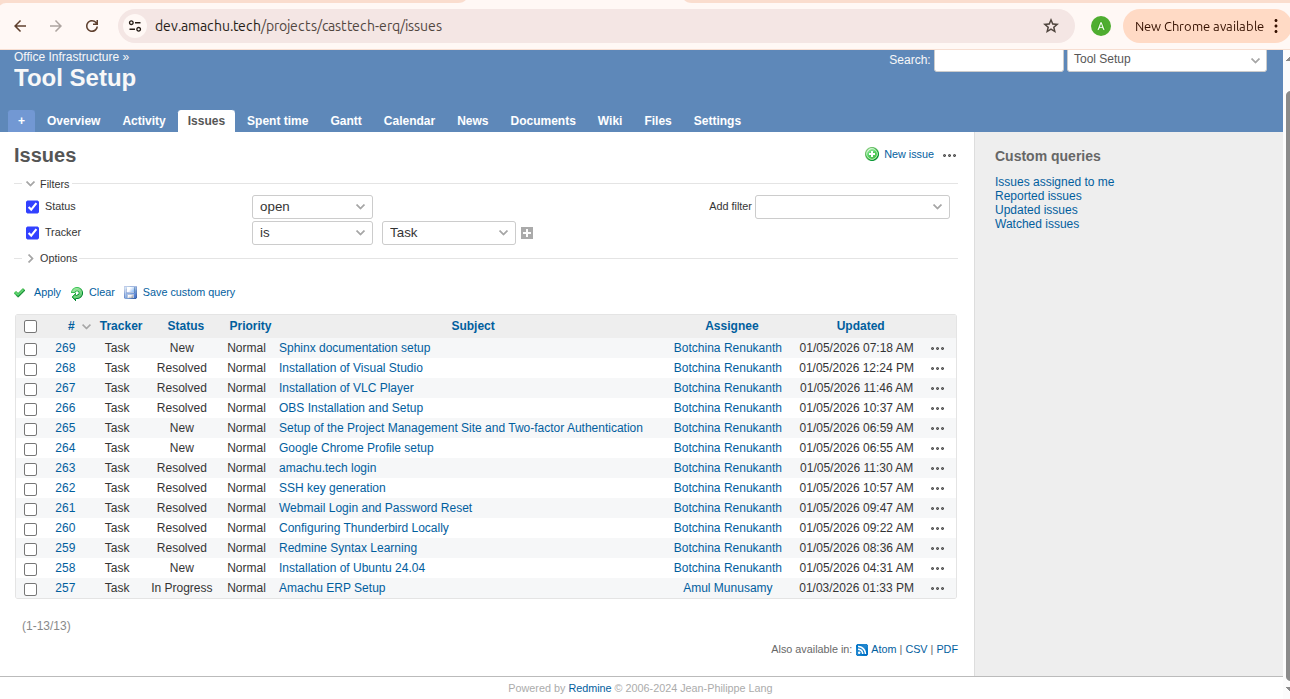Uncheck the Tracker filter checkbox
1290x699 pixels.
32,233
